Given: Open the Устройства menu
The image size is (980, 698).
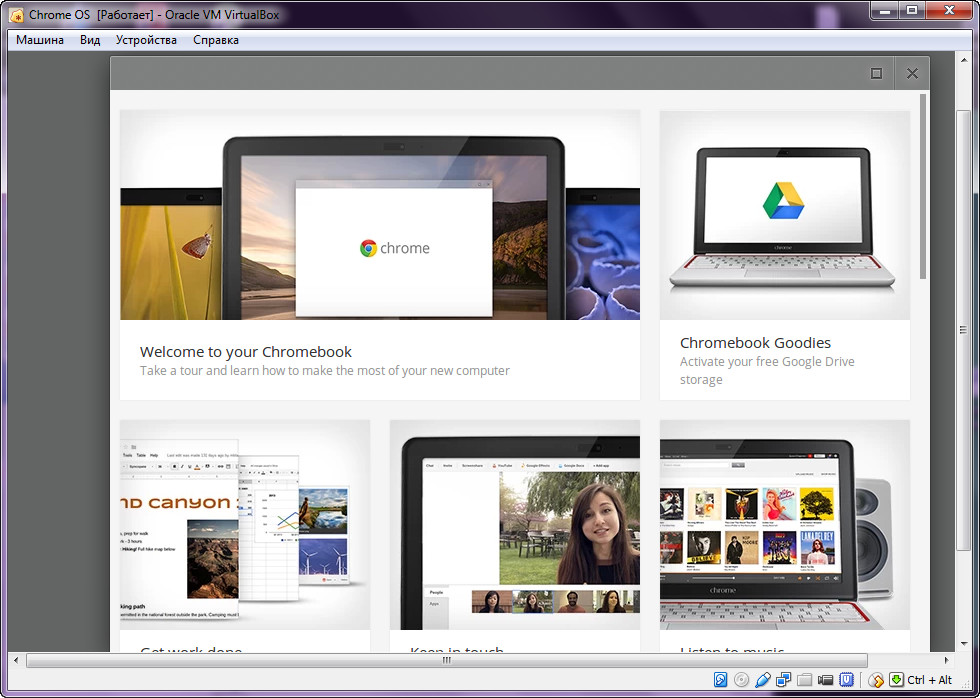Looking at the screenshot, I should pyautogui.click(x=146, y=40).
